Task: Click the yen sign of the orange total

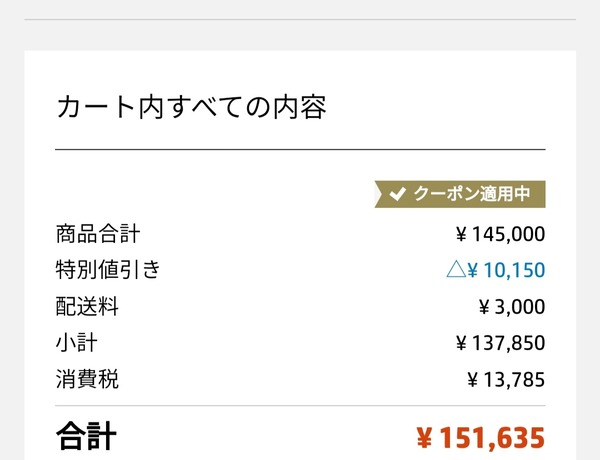Action: [x=424, y=437]
